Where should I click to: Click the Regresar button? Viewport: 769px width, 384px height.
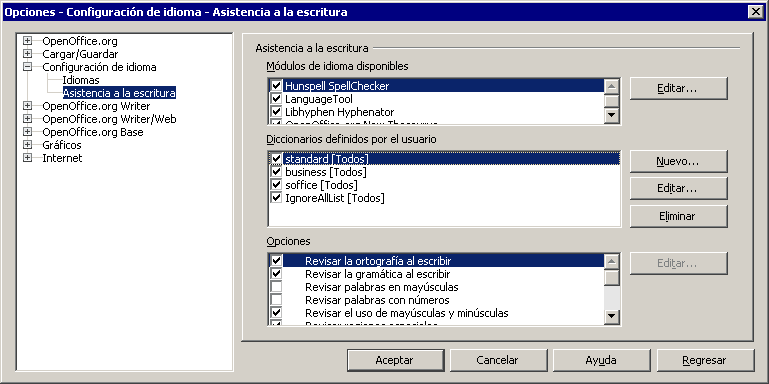pos(705,360)
